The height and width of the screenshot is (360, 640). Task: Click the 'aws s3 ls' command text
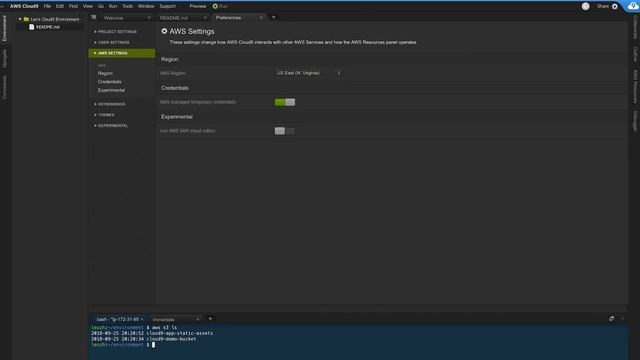coord(164,328)
